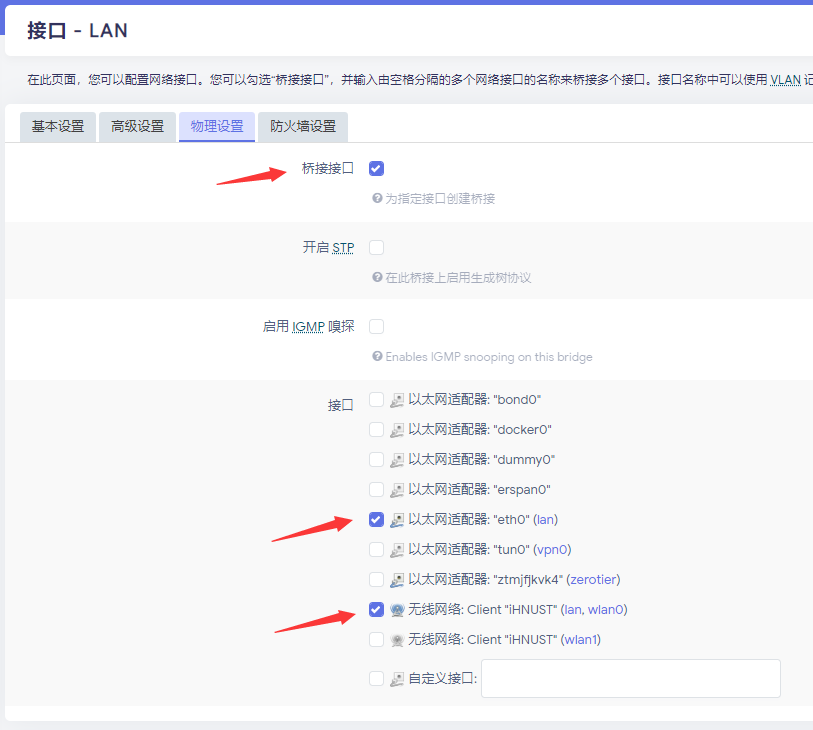The width and height of the screenshot is (813, 730).
Task: Click the wlan0 wireless network icon
Action: click(397, 610)
